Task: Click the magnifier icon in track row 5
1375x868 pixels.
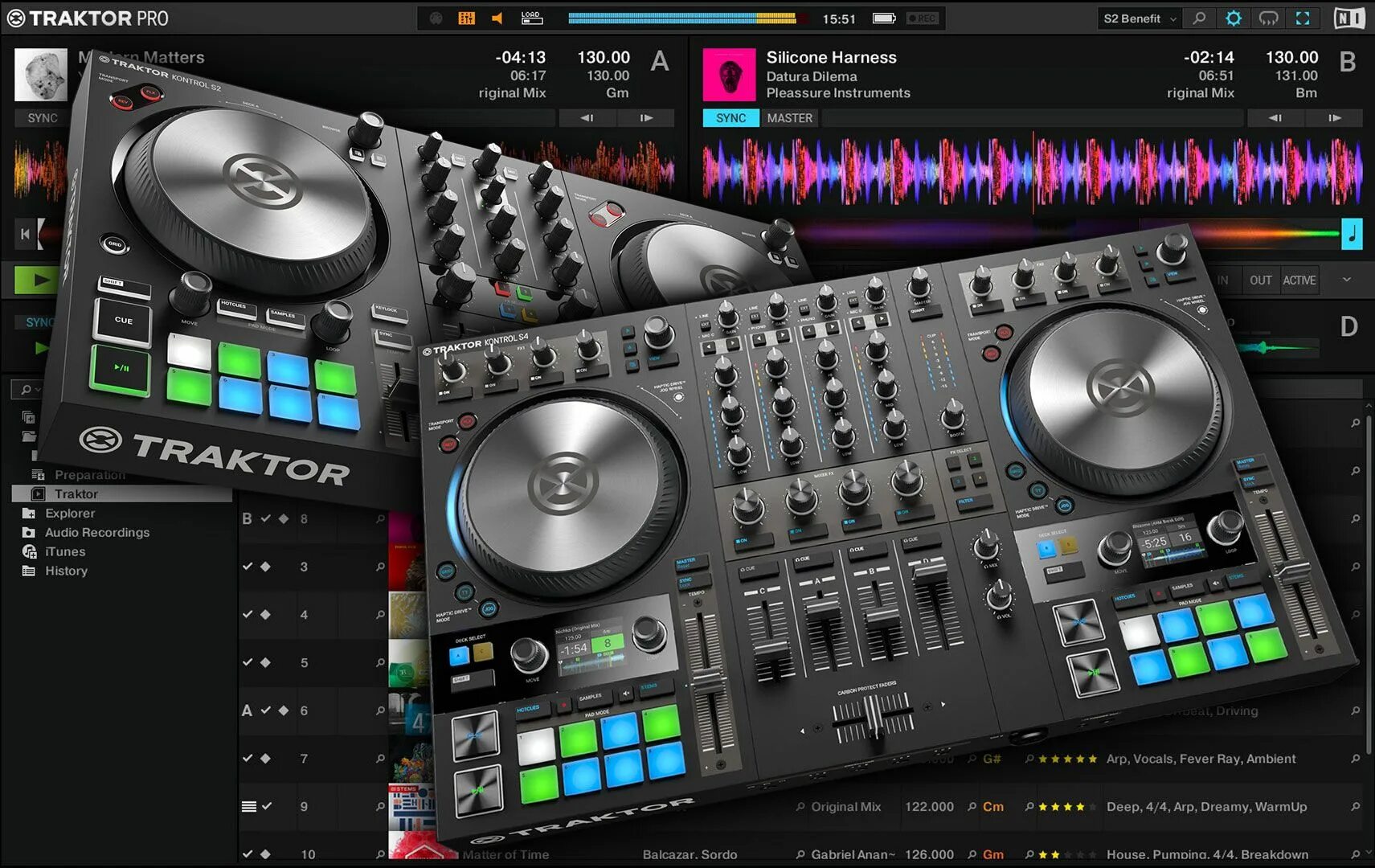Action: [x=380, y=663]
